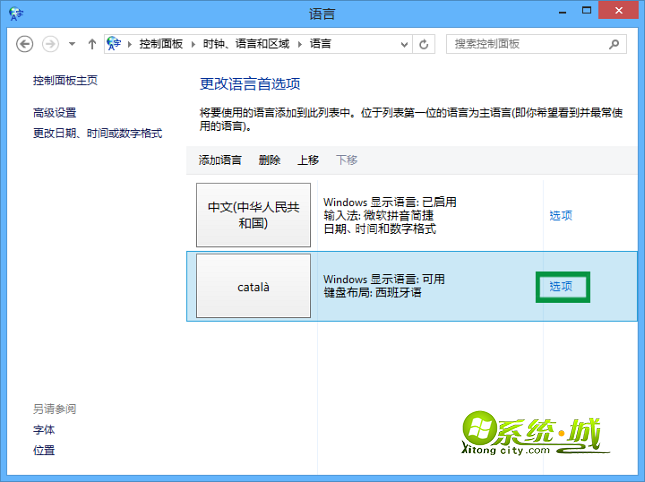Viewport: 645px width, 482px height.
Task: Open 高级设置 in the left pane
Action: 55,113
